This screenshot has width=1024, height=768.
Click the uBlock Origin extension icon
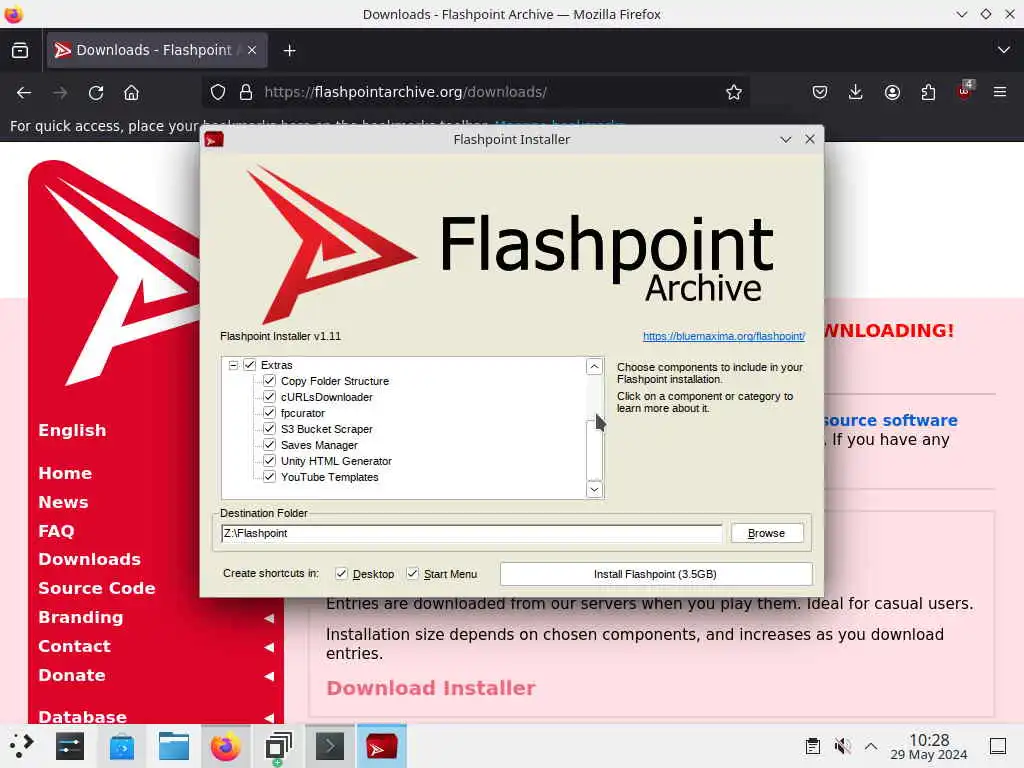point(965,91)
